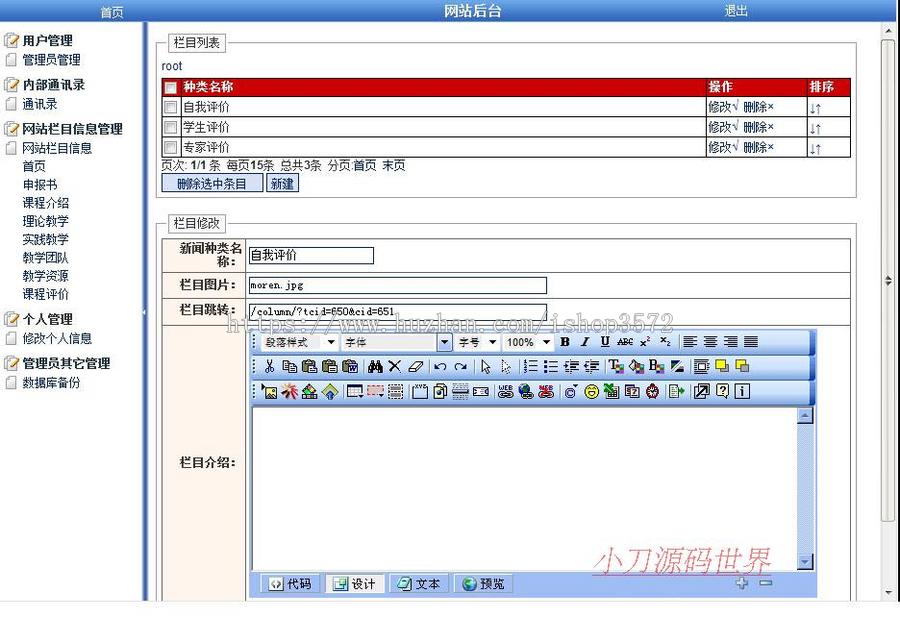The width and height of the screenshot is (900, 642).
Task: Click the delete X icon in editor
Action: 395,367
